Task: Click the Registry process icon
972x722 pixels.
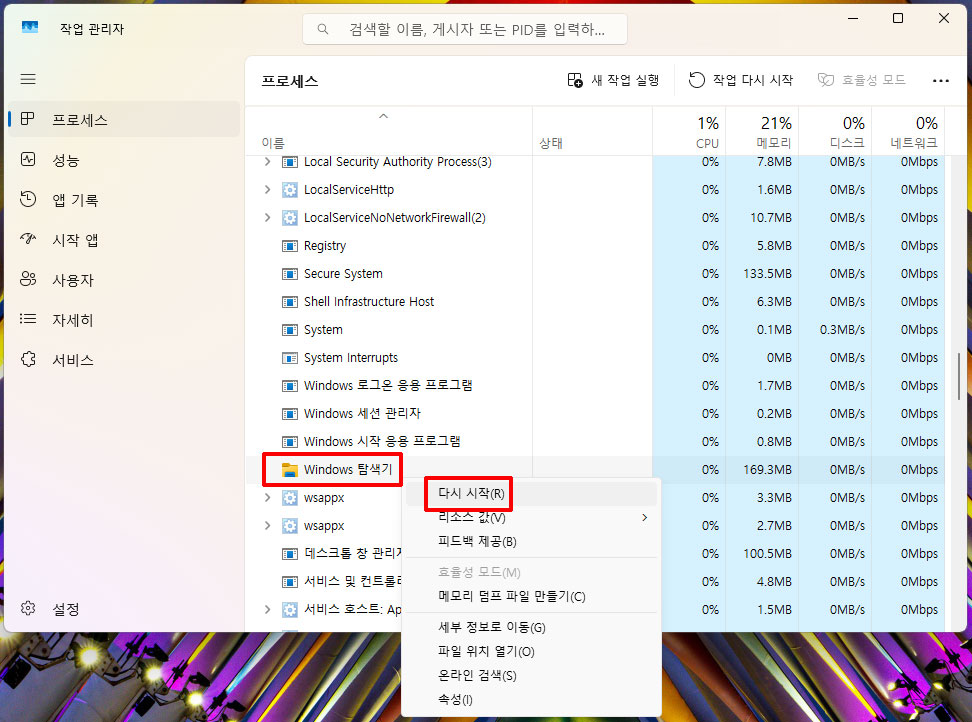Action: 289,246
